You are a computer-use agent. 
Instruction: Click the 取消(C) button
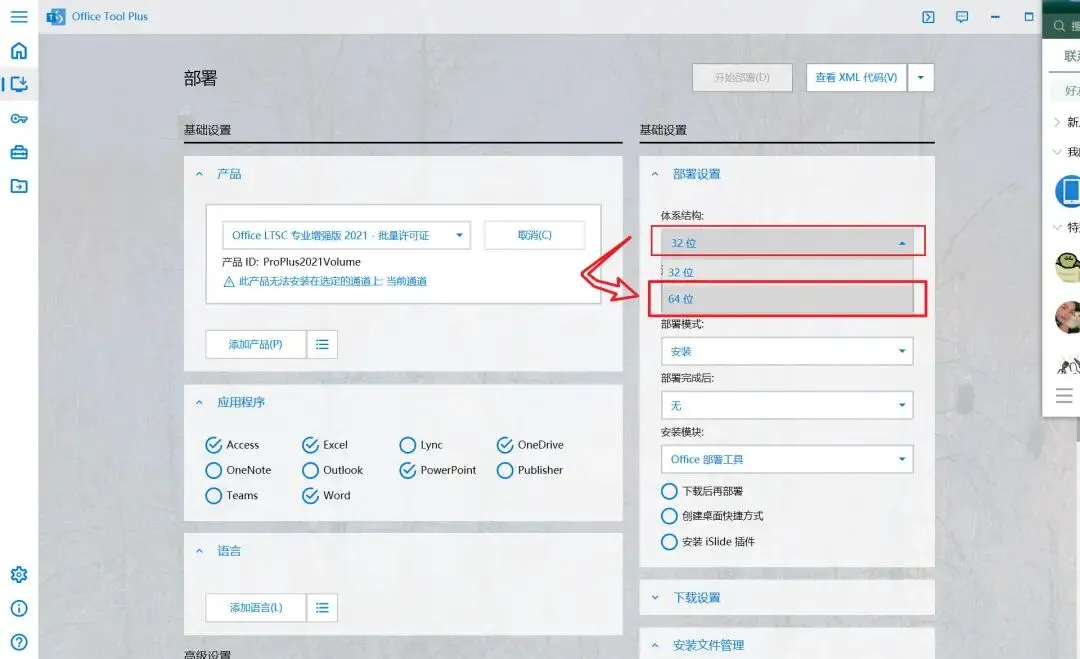tap(534, 236)
